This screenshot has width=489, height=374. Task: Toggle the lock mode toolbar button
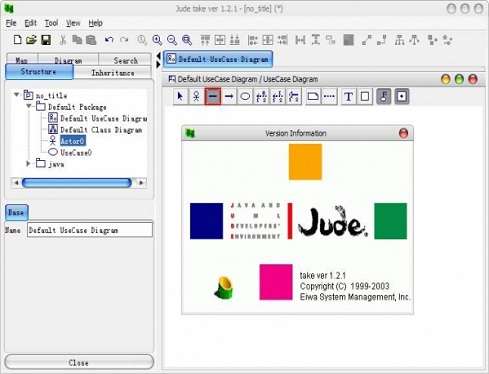click(384, 97)
